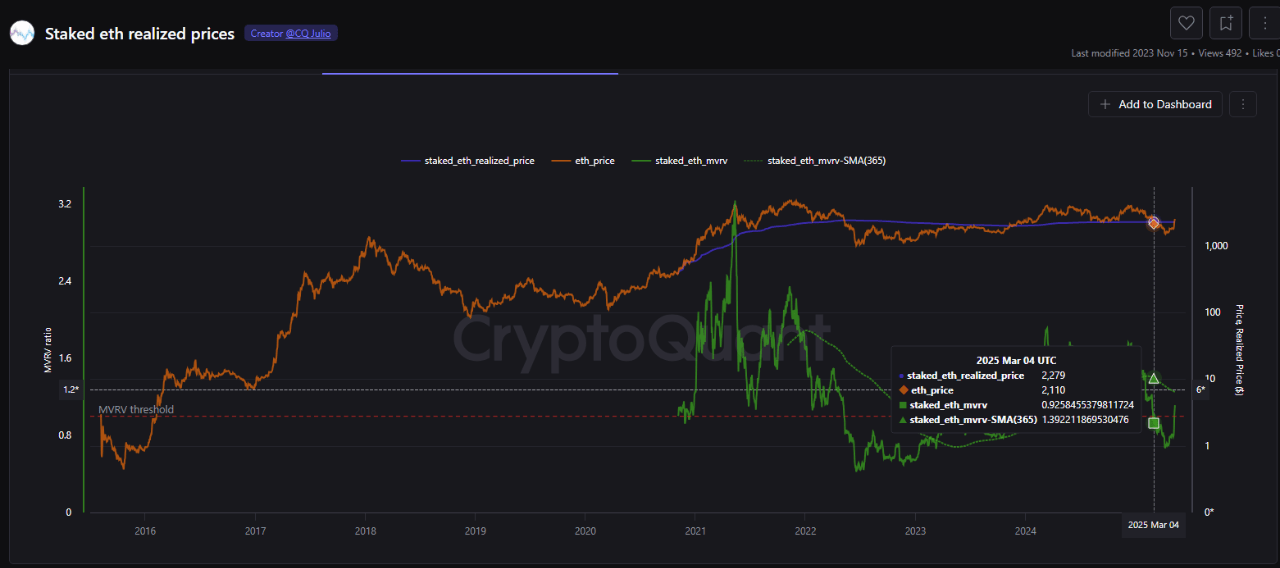Image resolution: width=1280 pixels, height=568 pixels.
Task: Disable staked_eth_mvrv-SMA(365) legend series
Action: tap(815, 160)
